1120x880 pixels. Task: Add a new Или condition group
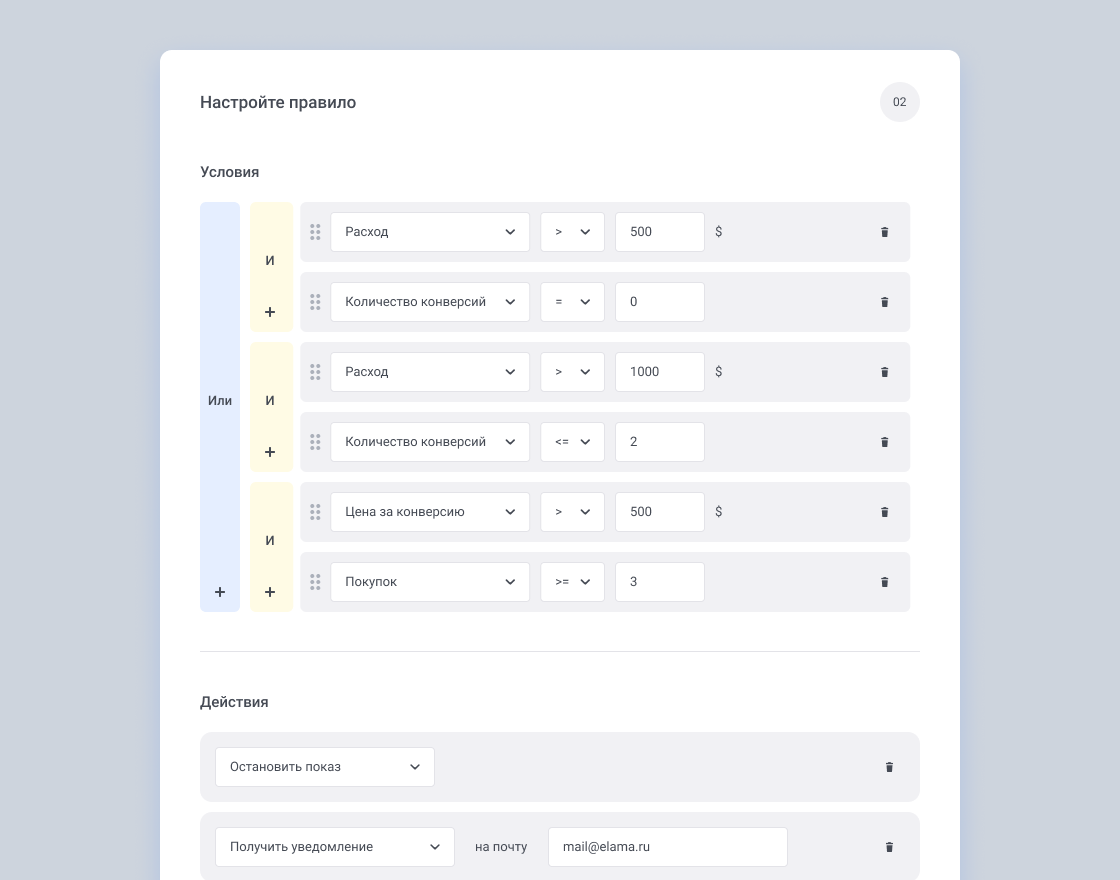pos(220,592)
